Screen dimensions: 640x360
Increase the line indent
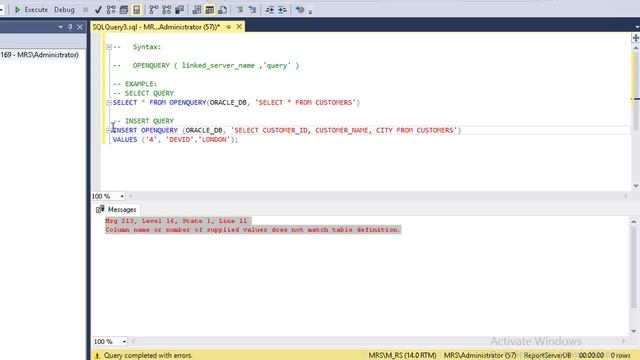click(x=282, y=9)
